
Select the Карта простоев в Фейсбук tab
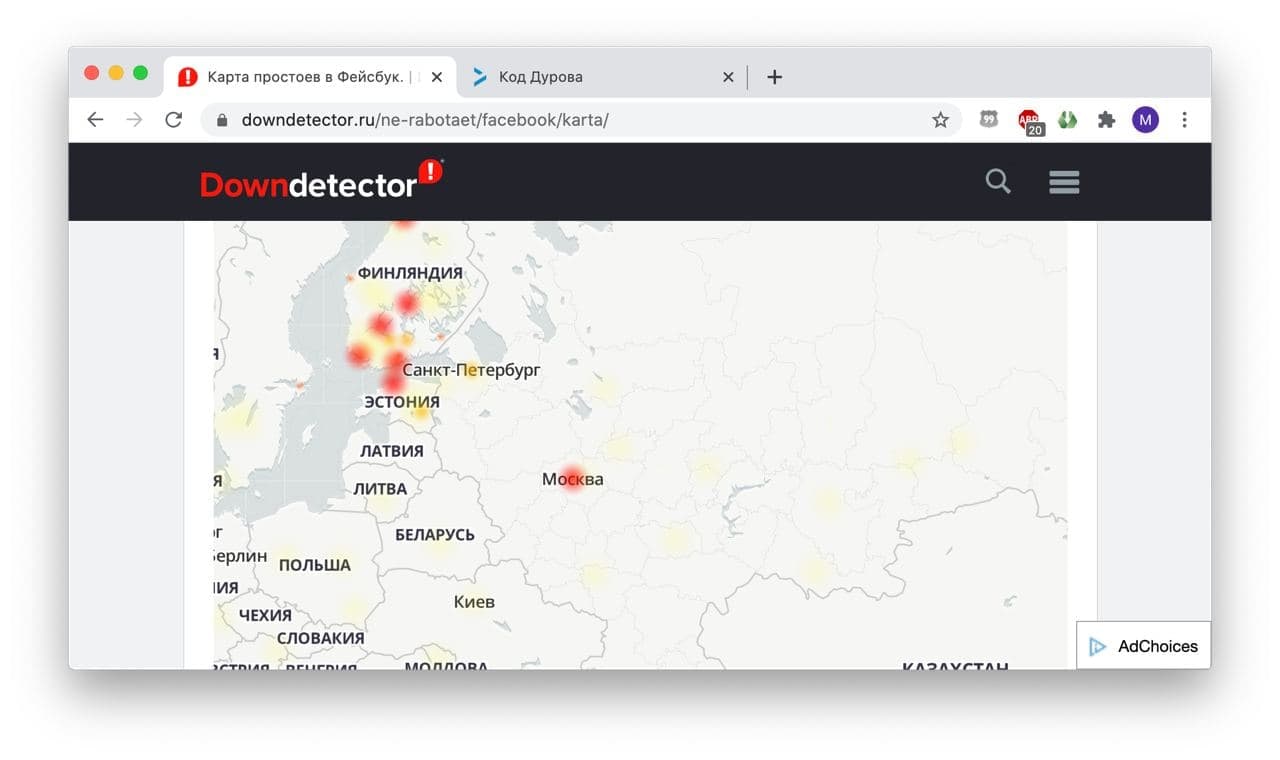pyautogui.click(x=310, y=77)
